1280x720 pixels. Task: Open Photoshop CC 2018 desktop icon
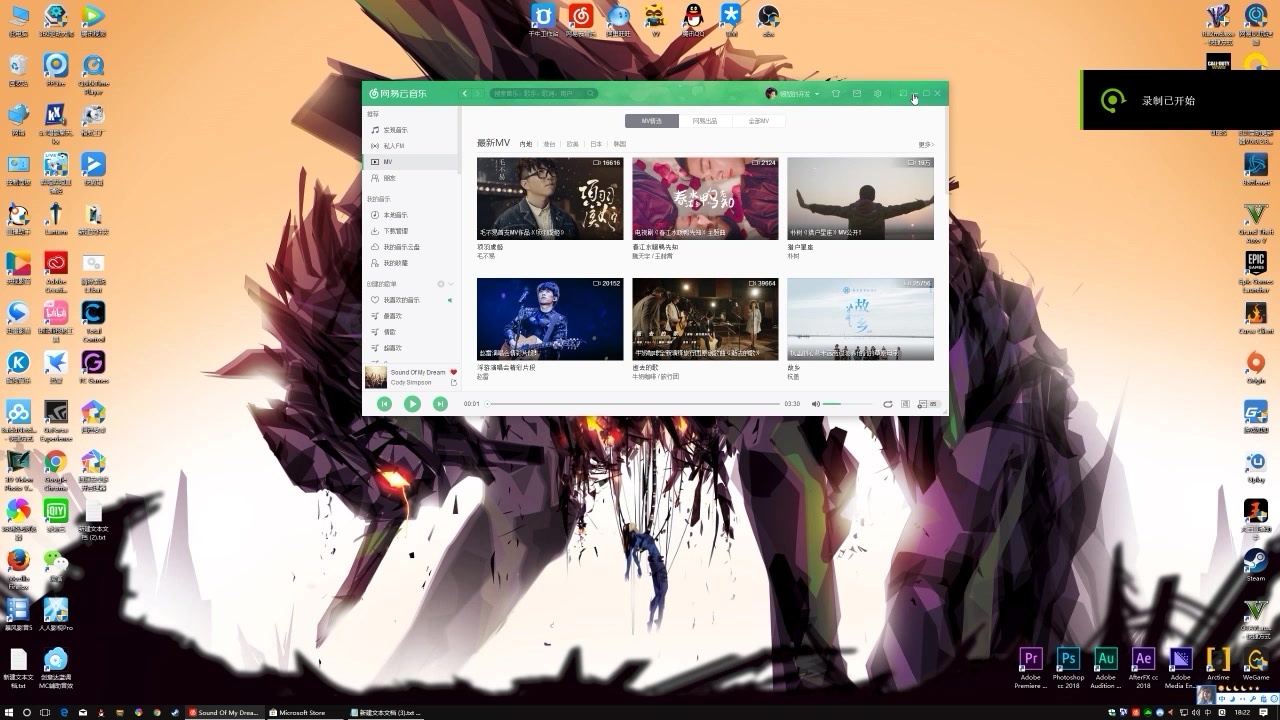click(x=1068, y=668)
